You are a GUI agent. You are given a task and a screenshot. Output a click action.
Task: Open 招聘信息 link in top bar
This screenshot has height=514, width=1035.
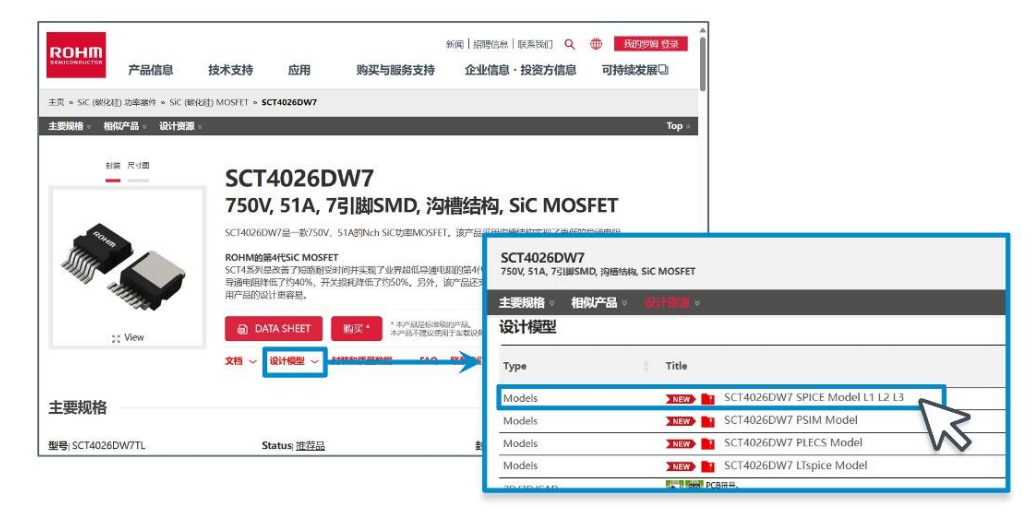pos(490,44)
